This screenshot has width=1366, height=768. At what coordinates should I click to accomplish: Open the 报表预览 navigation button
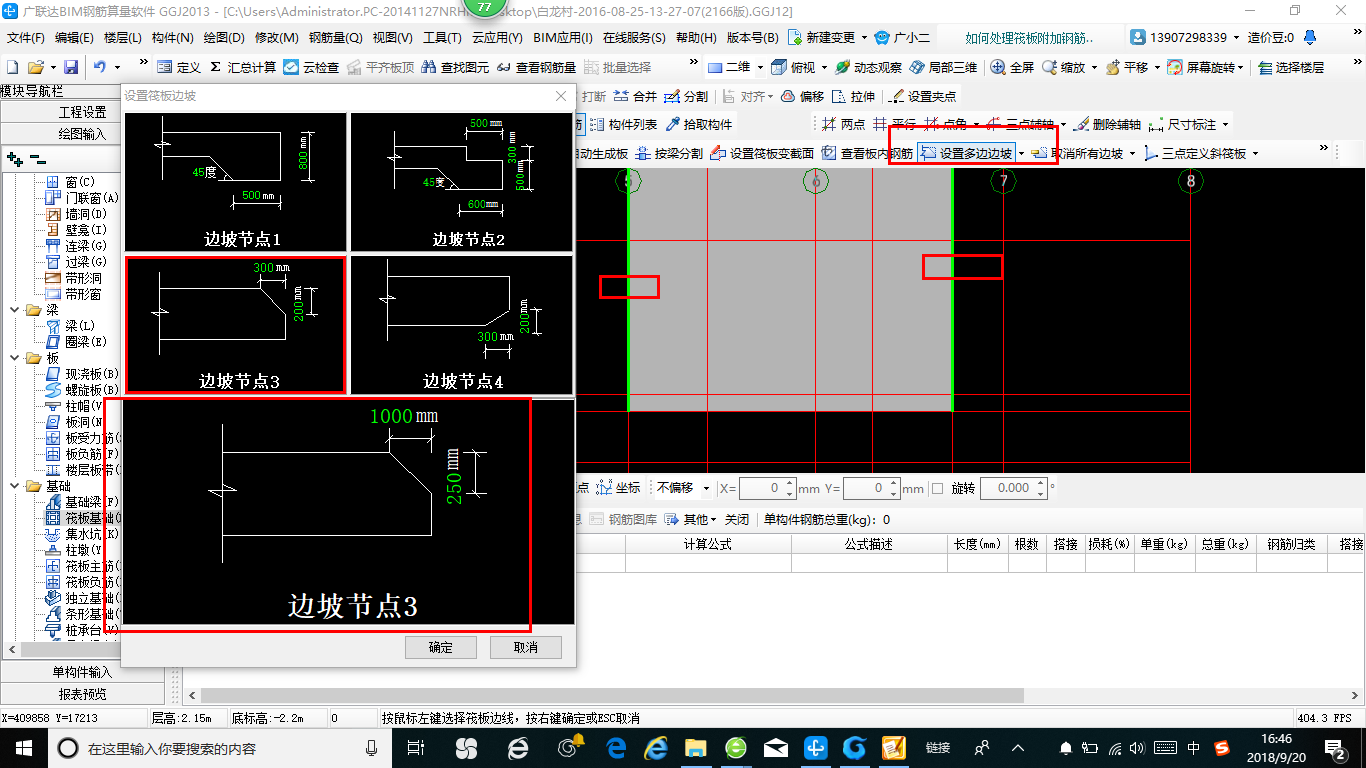(82, 694)
